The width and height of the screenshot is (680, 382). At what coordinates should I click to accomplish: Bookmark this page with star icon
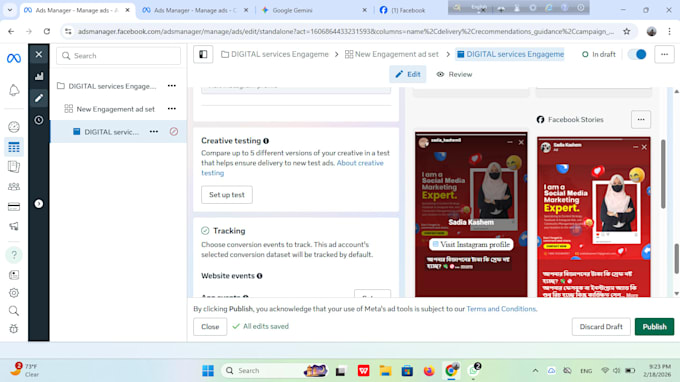626,31
